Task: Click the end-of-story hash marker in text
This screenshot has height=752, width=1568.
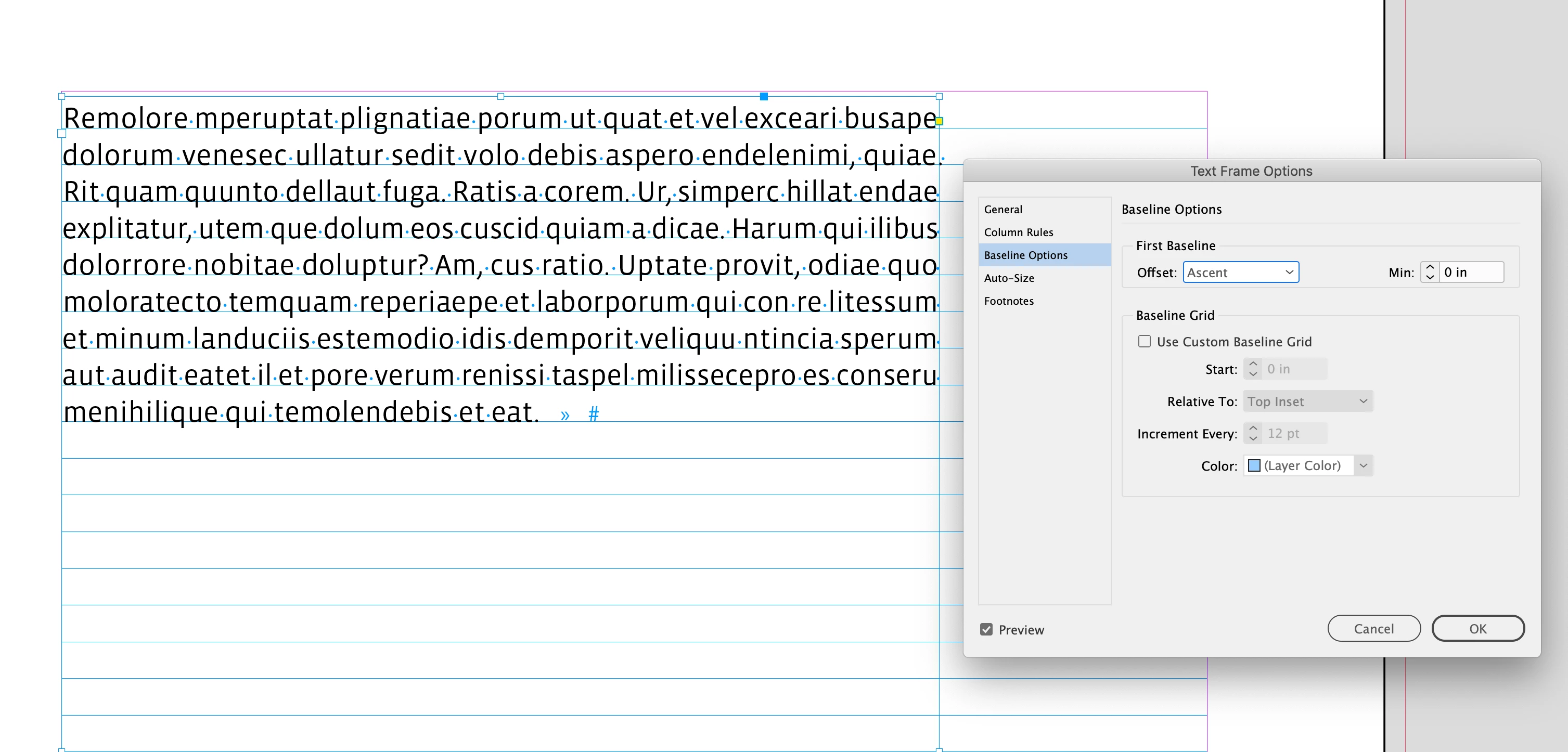Action: click(x=594, y=414)
